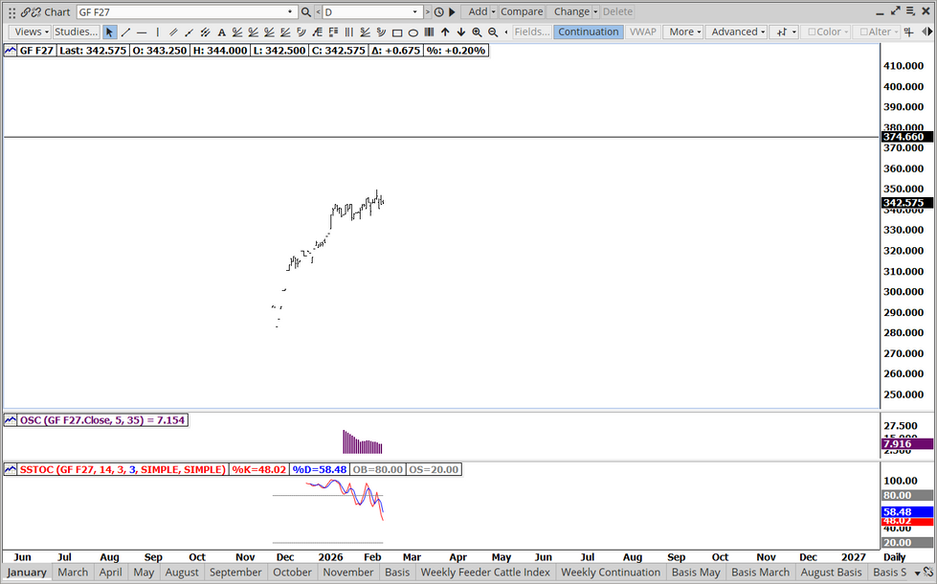The image size is (937, 584).
Task: Click the tab options wrench icon
Action: click(928, 573)
